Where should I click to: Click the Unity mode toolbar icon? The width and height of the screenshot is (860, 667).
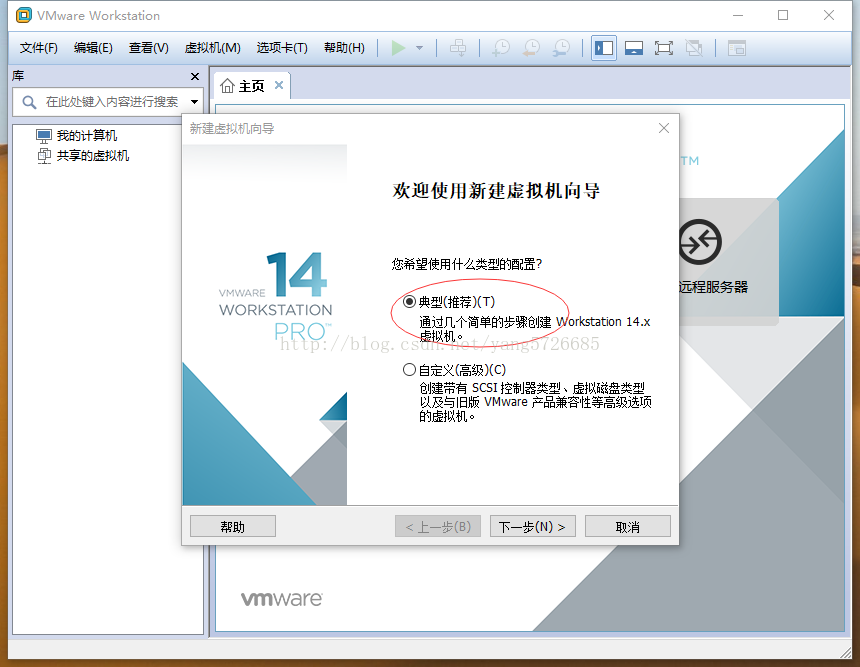click(692, 47)
